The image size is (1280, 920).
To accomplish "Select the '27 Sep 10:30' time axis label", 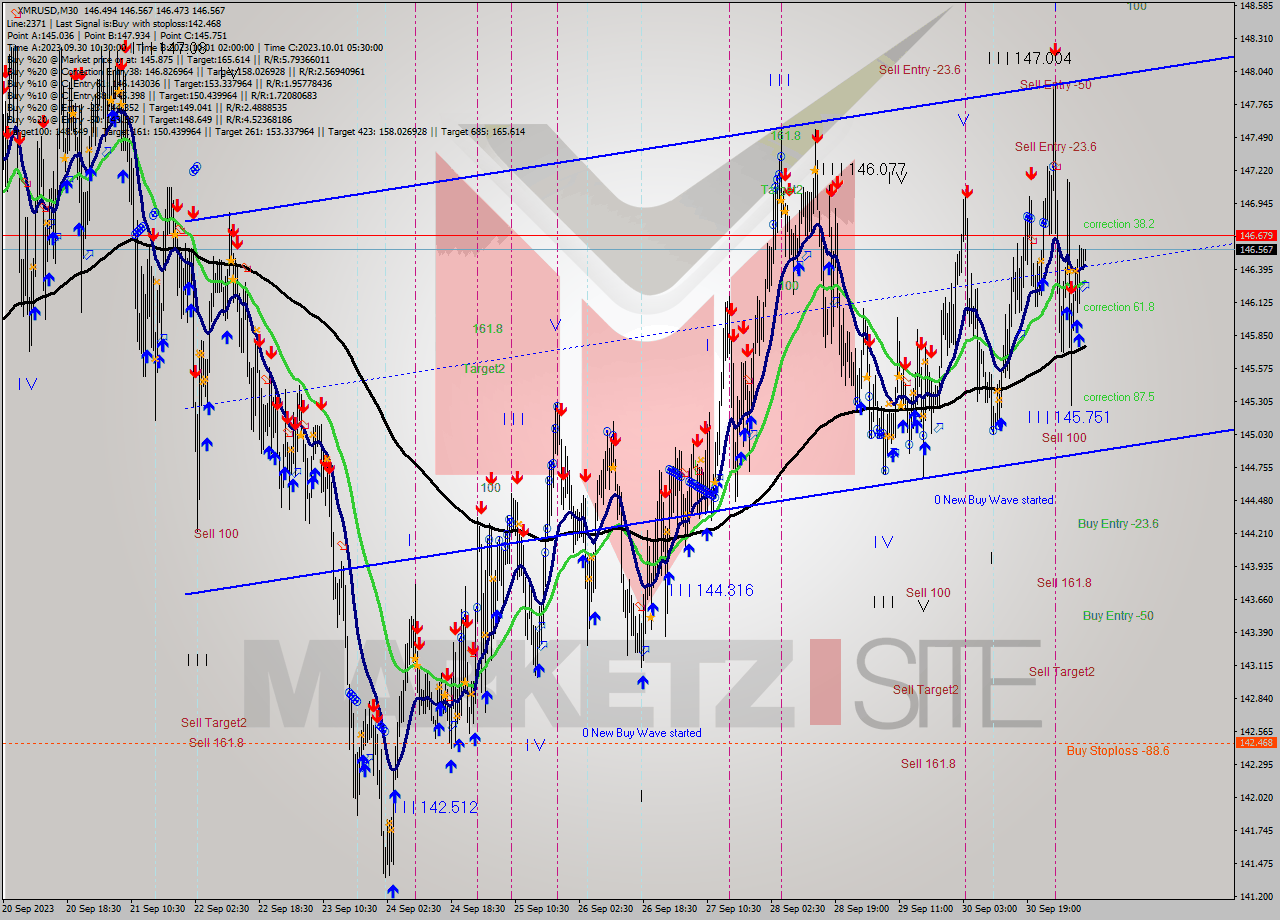I will coord(734,909).
